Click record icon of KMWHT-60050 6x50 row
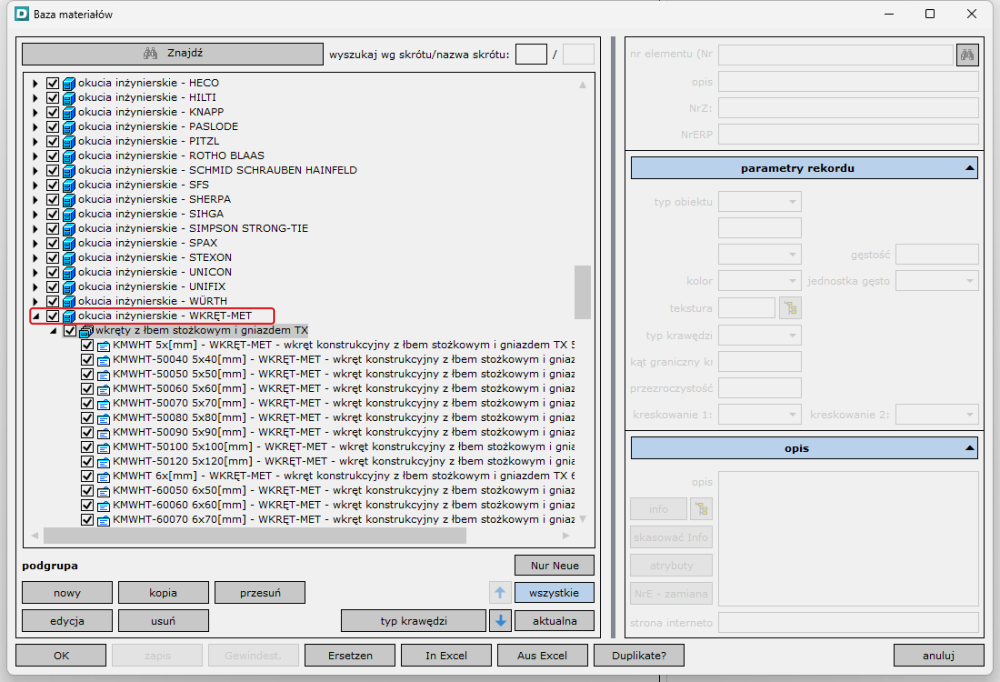The height and width of the screenshot is (682, 1000). (x=103, y=491)
